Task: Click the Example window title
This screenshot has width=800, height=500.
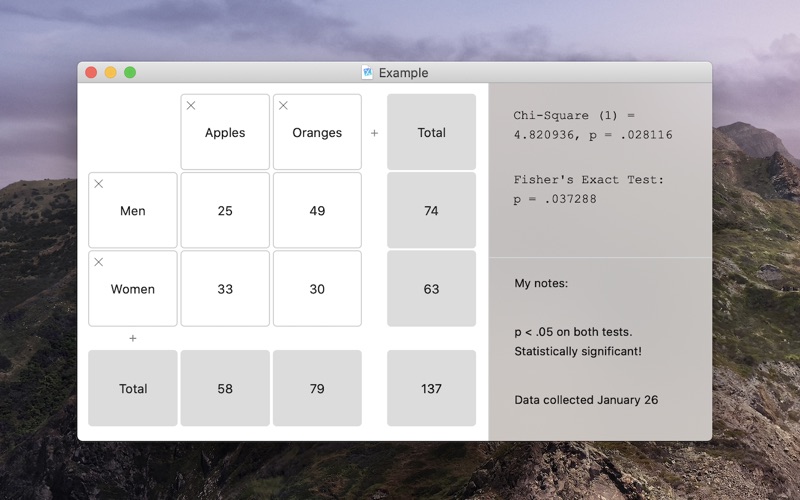Action: point(403,73)
